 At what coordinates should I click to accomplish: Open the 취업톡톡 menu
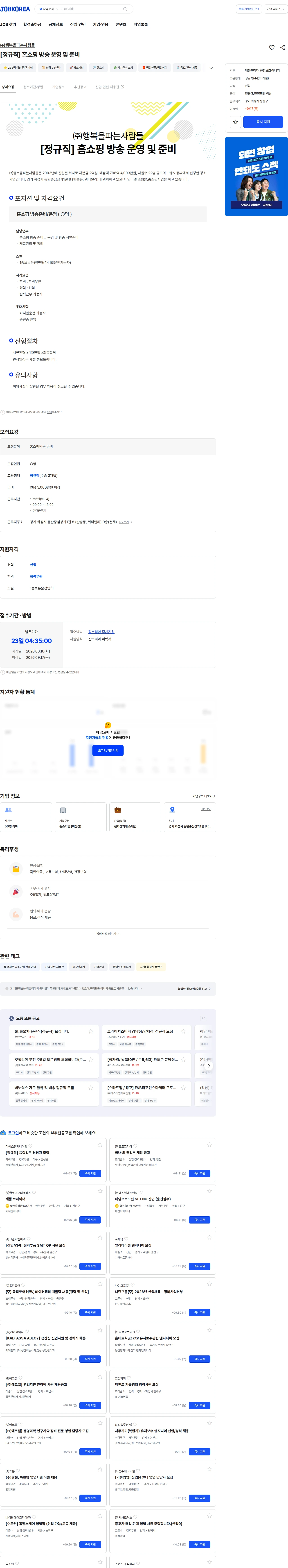coord(141,24)
